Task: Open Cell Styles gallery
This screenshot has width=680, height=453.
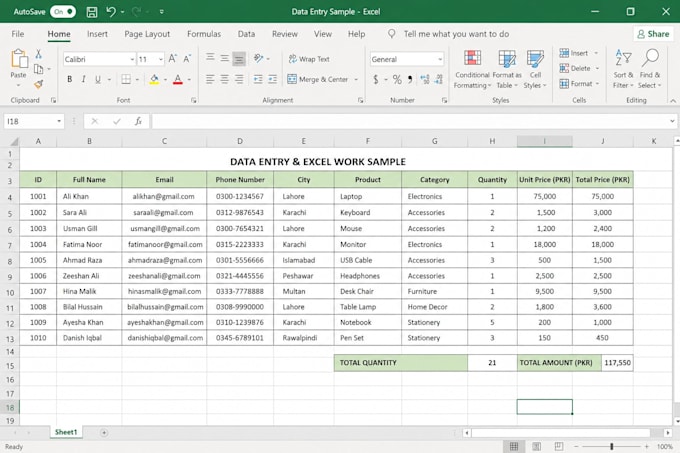Action: (x=535, y=69)
